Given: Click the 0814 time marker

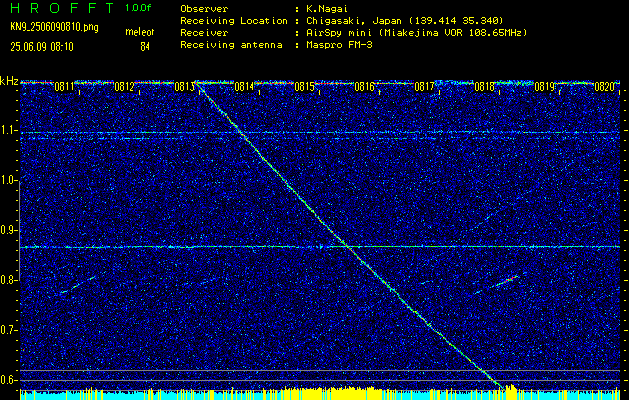Looking at the screenshot, I should [x=244, y=87].
